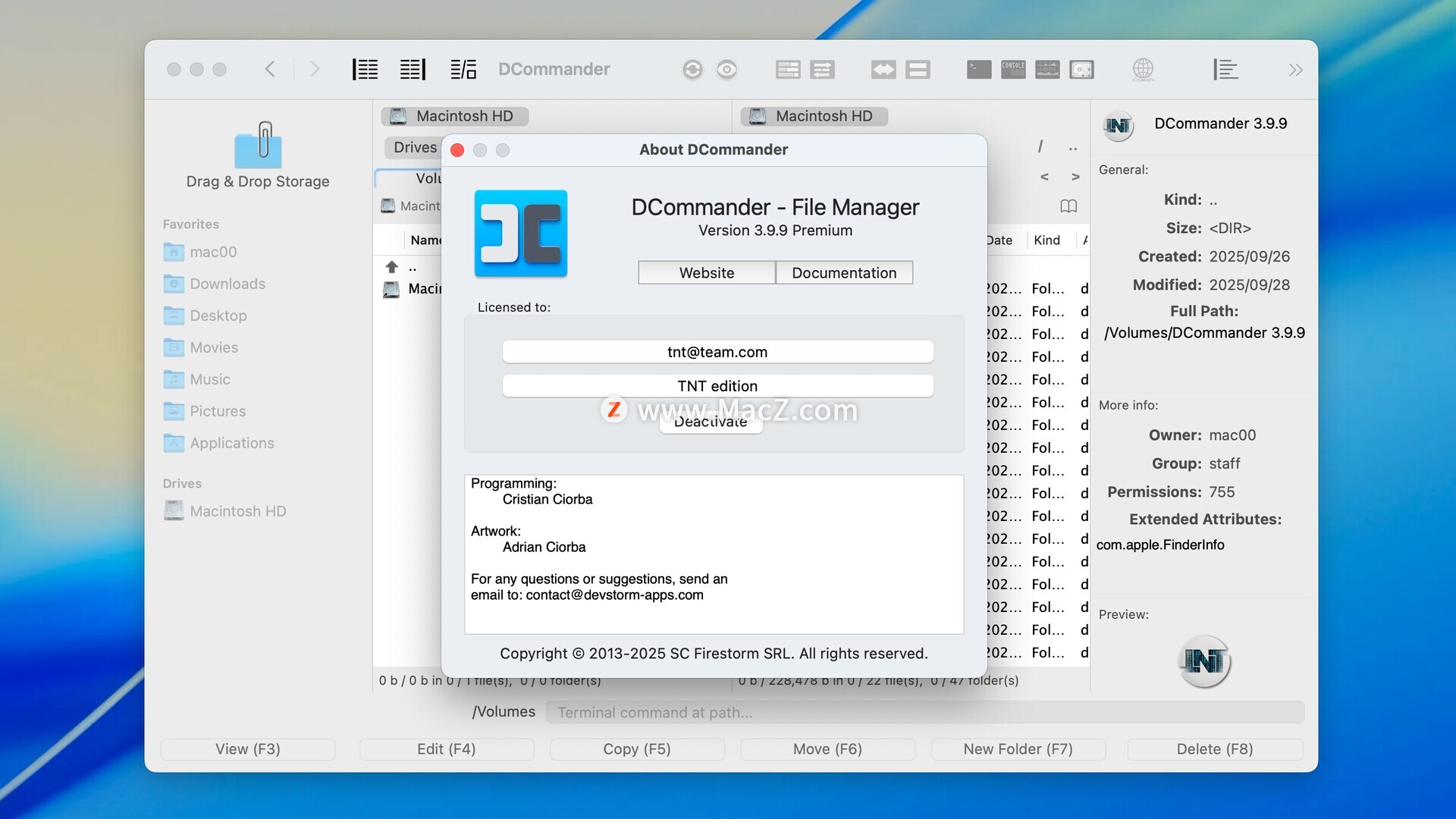Open the Drives dropdown in left panel

(415, 147)
